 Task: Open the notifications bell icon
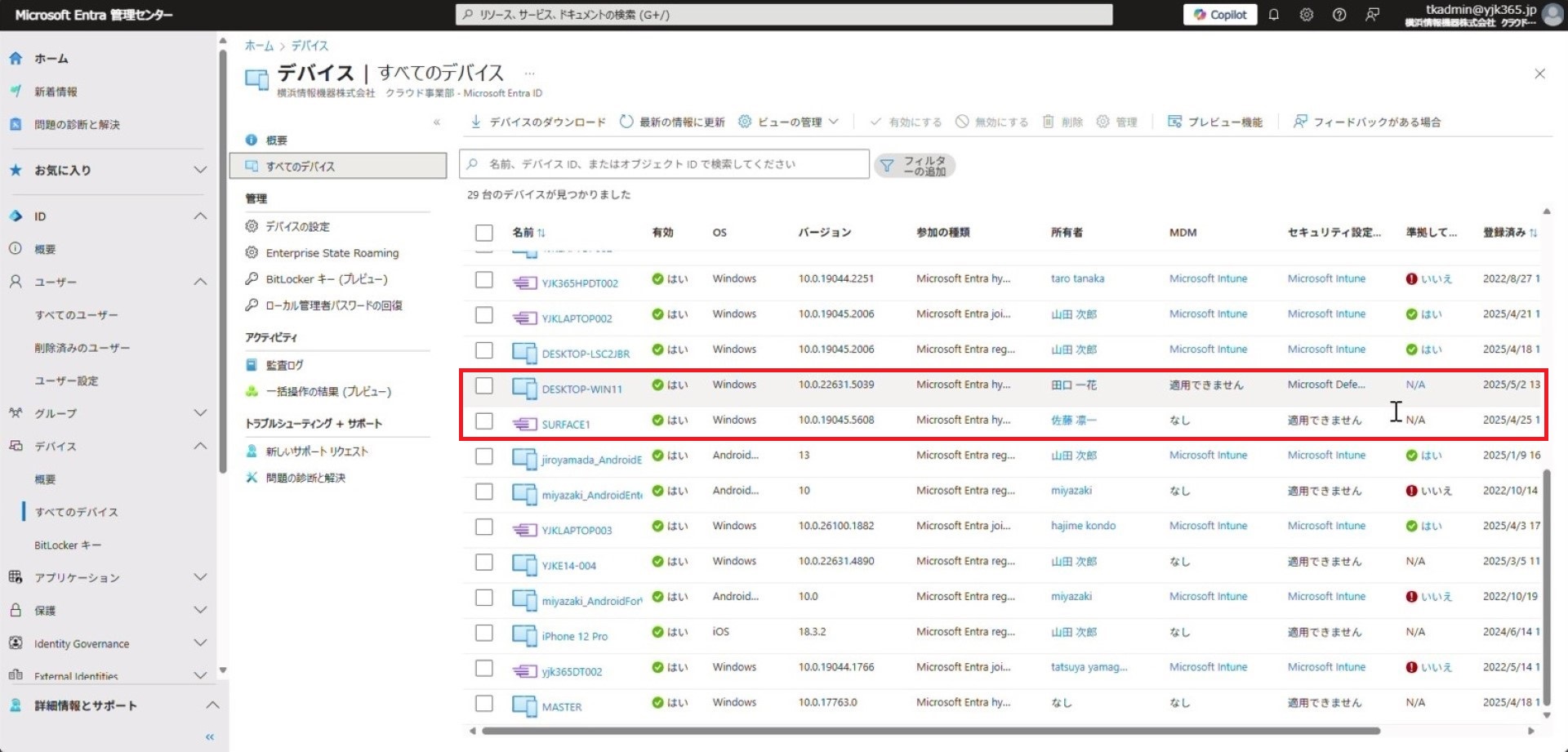(x=1273, y=15)
